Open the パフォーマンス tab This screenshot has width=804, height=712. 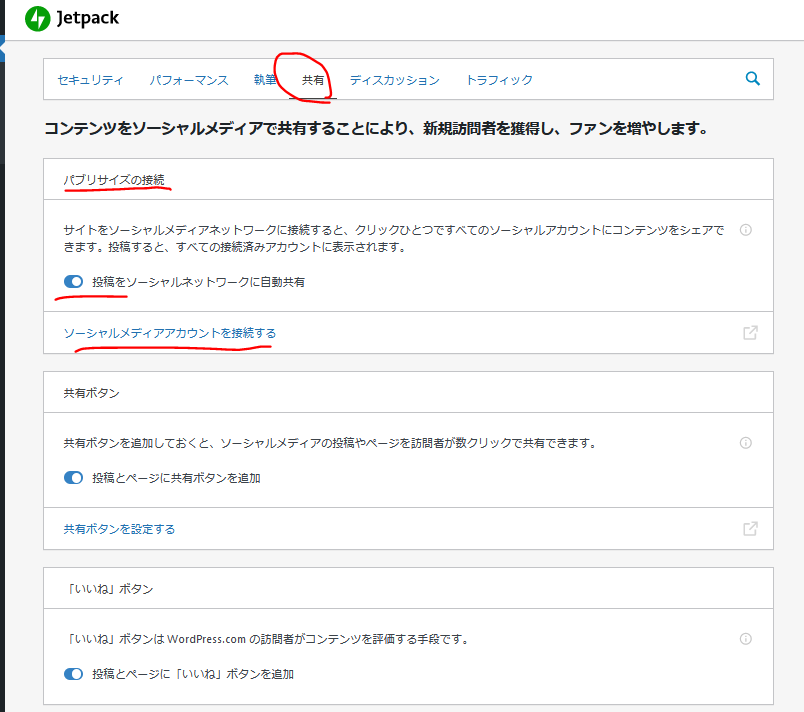(x=189, y=80)
